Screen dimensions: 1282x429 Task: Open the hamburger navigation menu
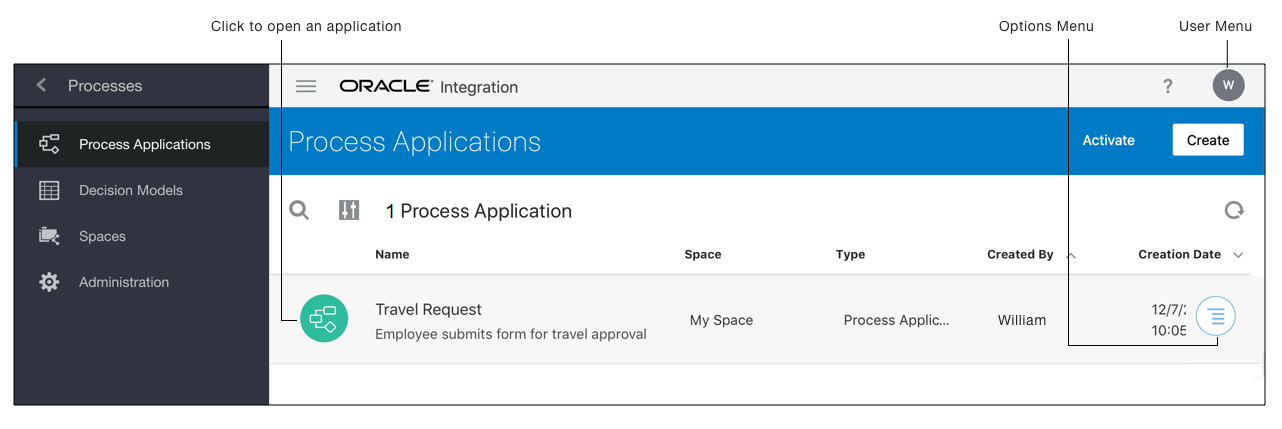[306, 86]
